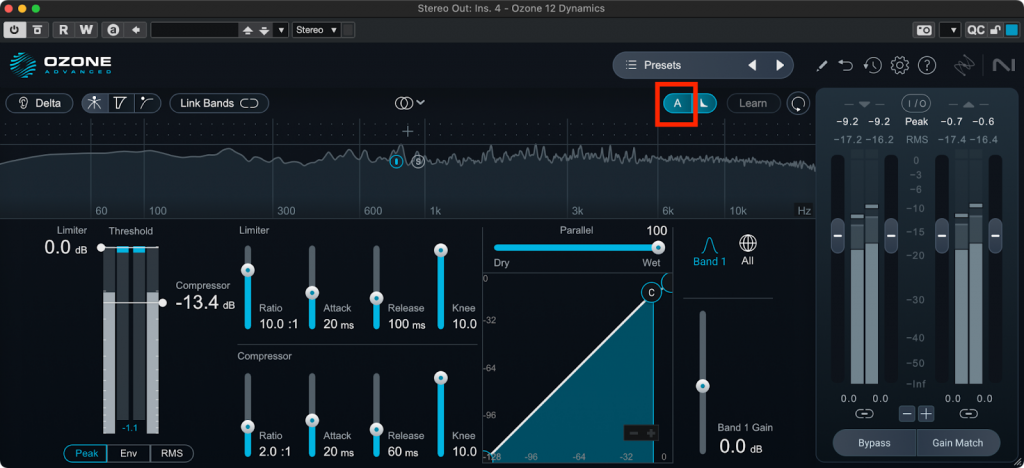Screen dimensions: 1024x468
Task: Select Env detection mode
Action: [128, 453]
